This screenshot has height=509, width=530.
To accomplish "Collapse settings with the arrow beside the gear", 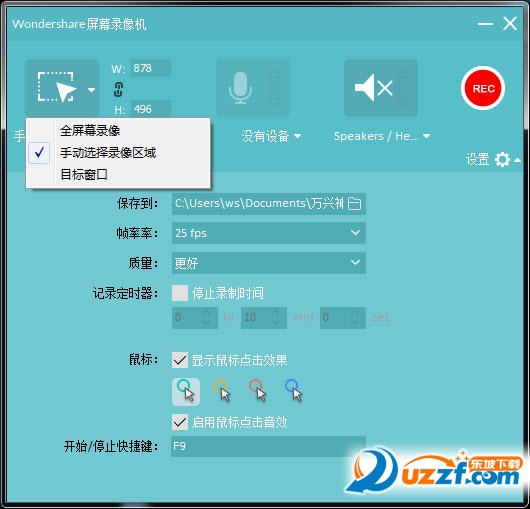I will click(x=517, y=160).
